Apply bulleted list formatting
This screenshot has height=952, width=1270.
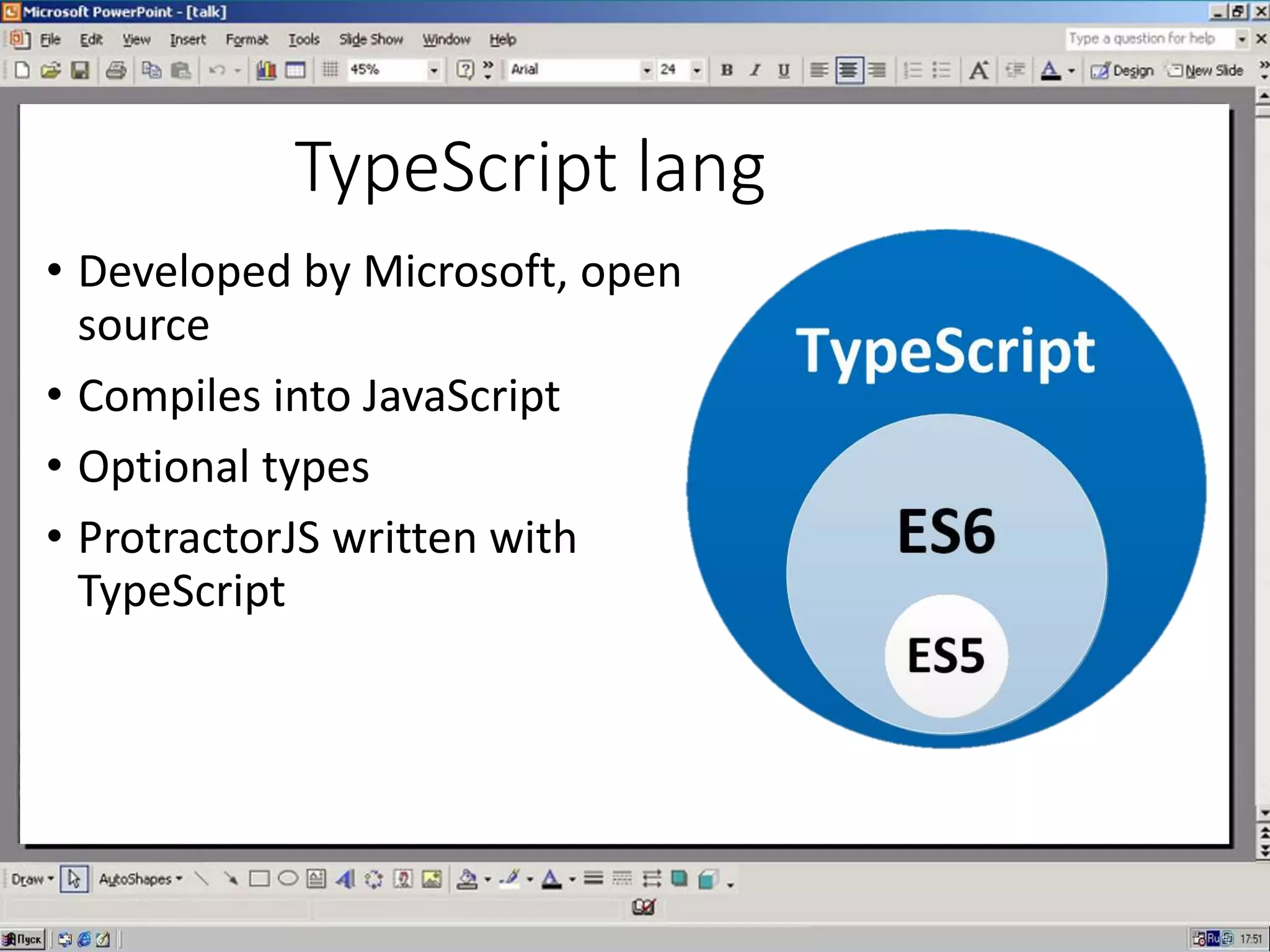point(941,70)
